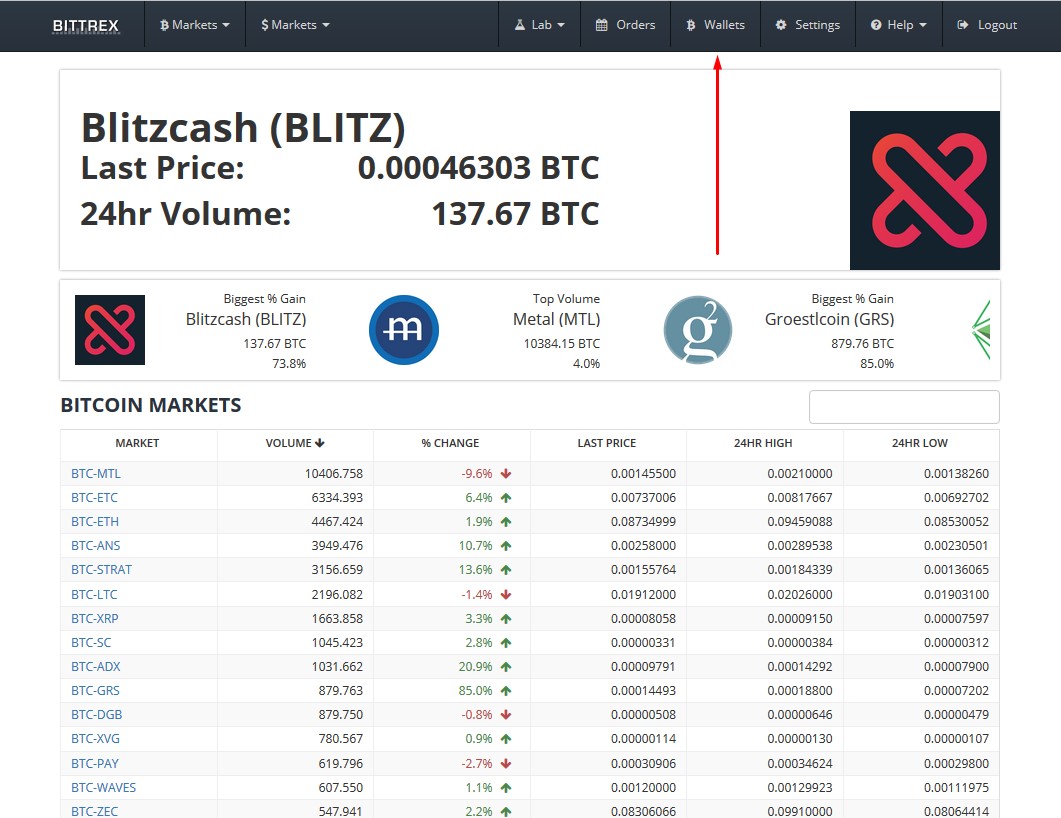Open the BTC-XVG market link
1061x818 pixels.
click(95, 739)
